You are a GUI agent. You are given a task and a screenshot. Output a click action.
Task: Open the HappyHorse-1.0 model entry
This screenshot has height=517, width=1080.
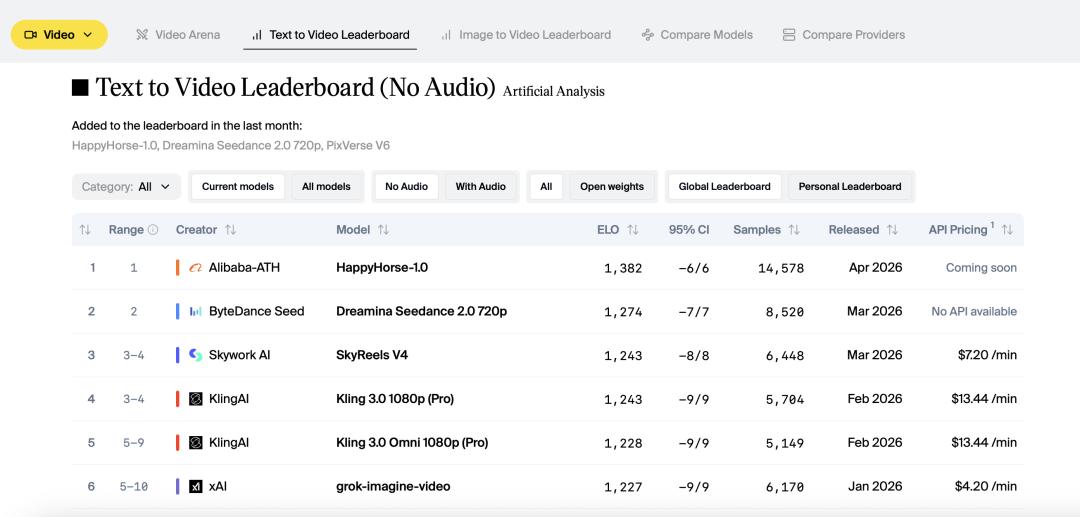click(382, 268)
